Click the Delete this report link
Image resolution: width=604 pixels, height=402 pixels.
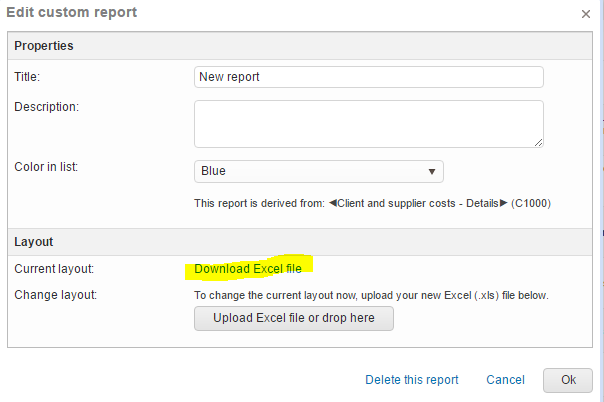[x=412, y=380]
